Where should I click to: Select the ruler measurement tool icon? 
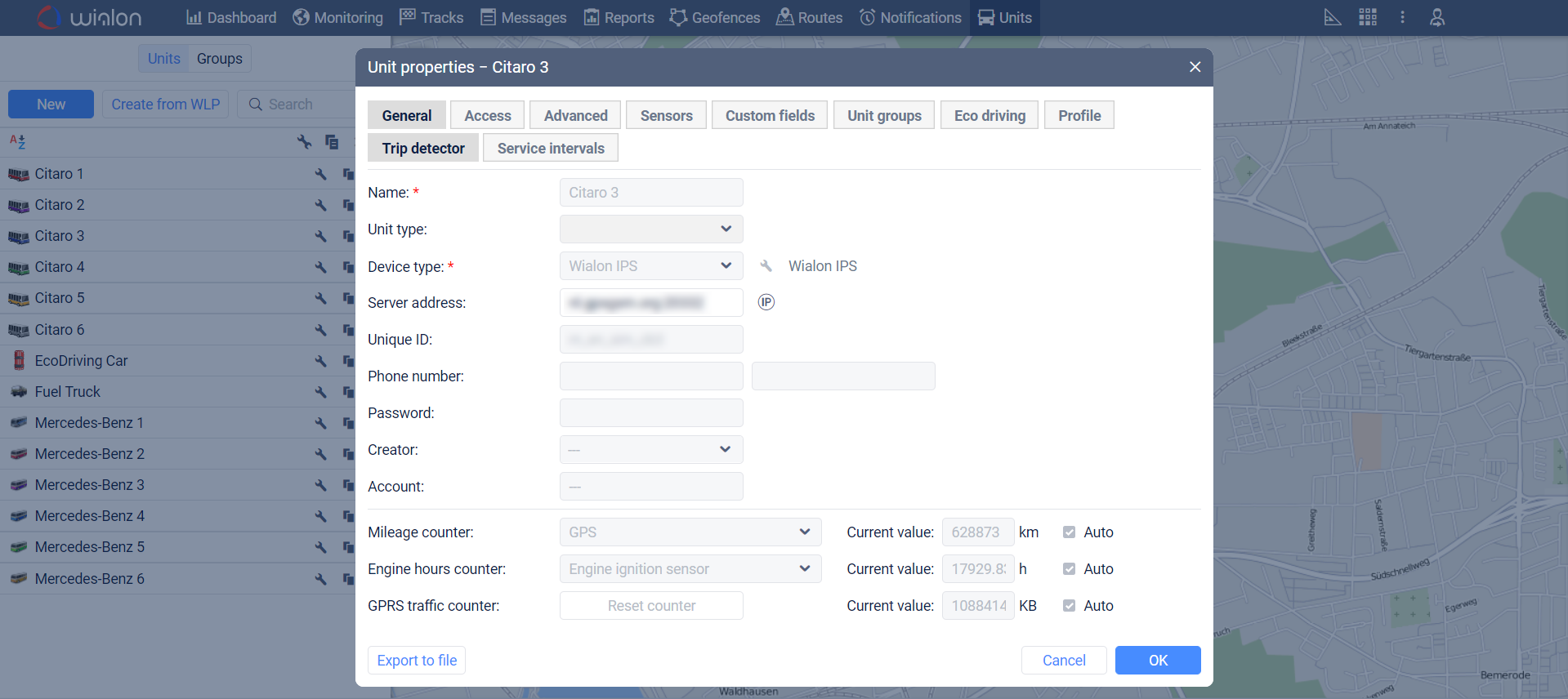1332,17
